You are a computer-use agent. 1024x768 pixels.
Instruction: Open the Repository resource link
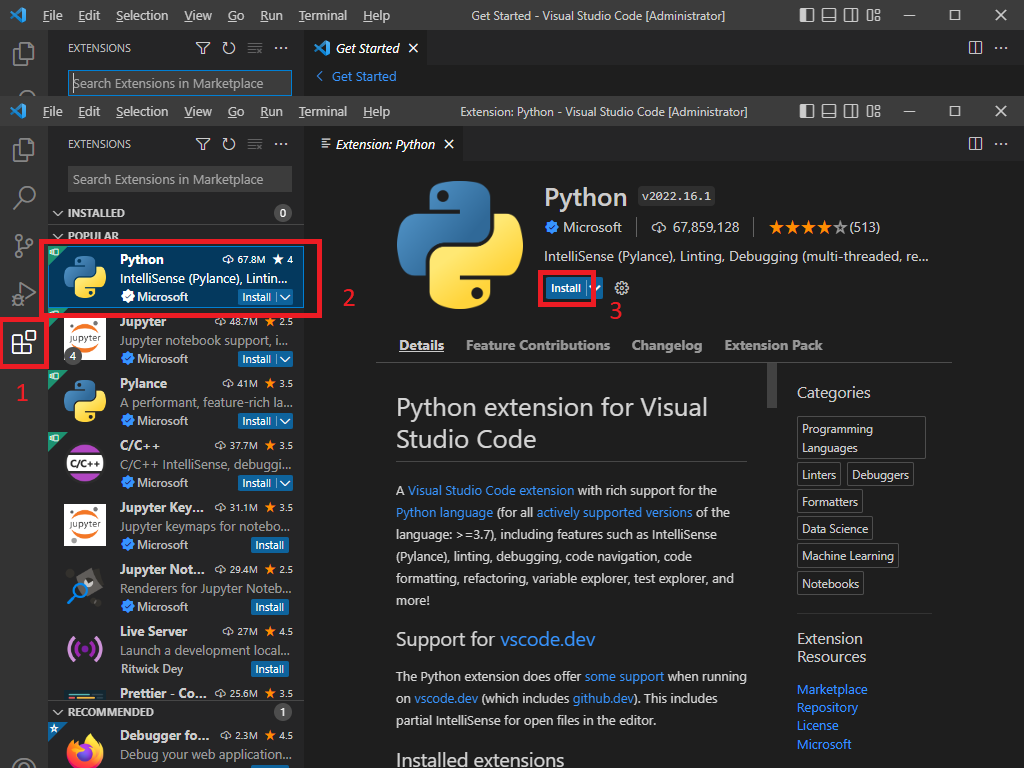point(827,708)
